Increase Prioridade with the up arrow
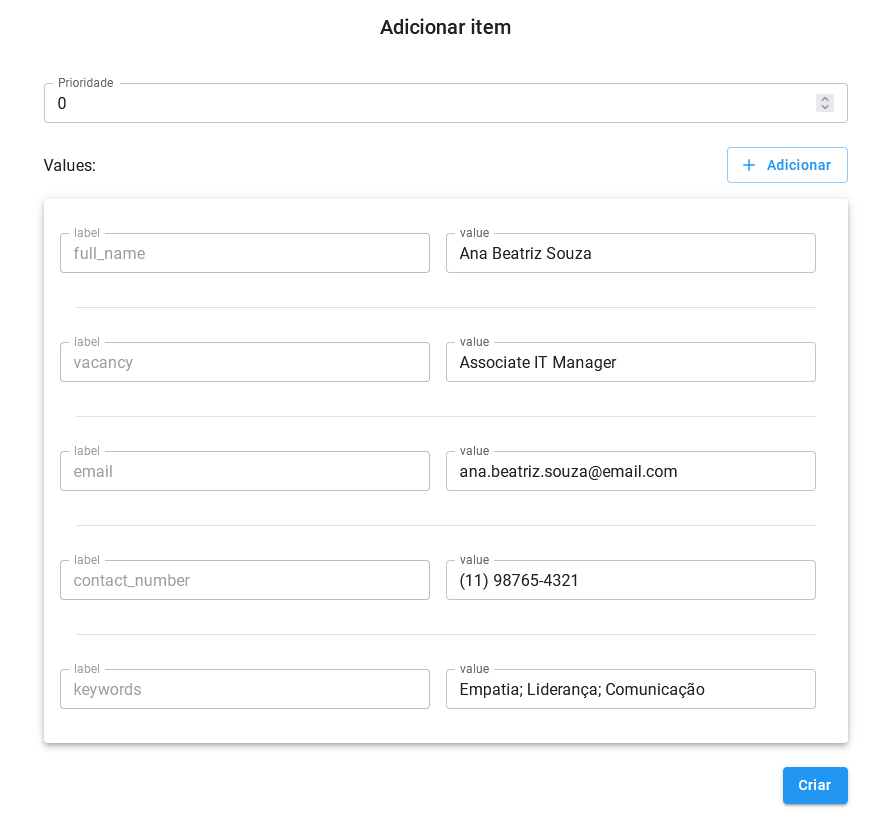 (825, 99)
